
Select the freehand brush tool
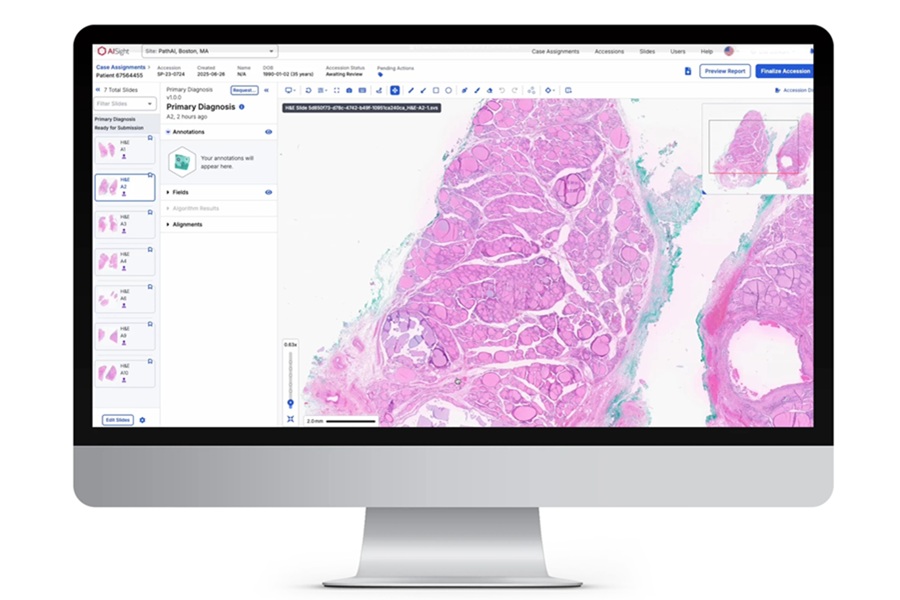pos(423,91)
